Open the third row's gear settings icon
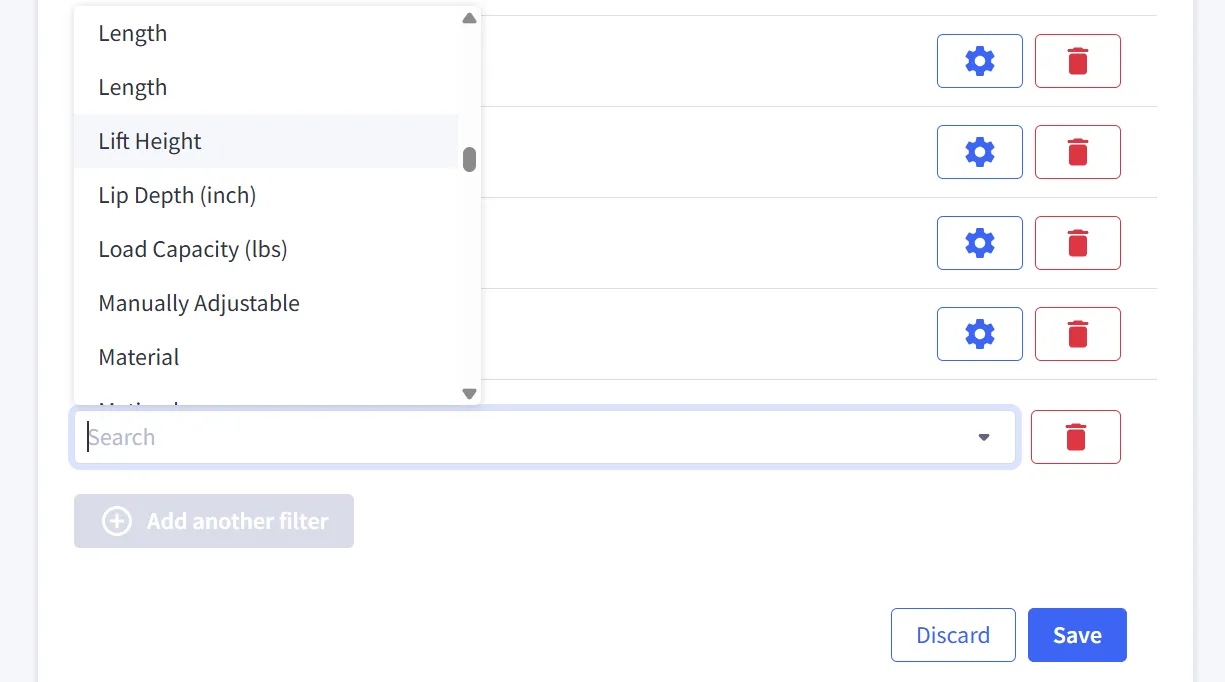This screenshot has height=682, width=1225. 979,243
